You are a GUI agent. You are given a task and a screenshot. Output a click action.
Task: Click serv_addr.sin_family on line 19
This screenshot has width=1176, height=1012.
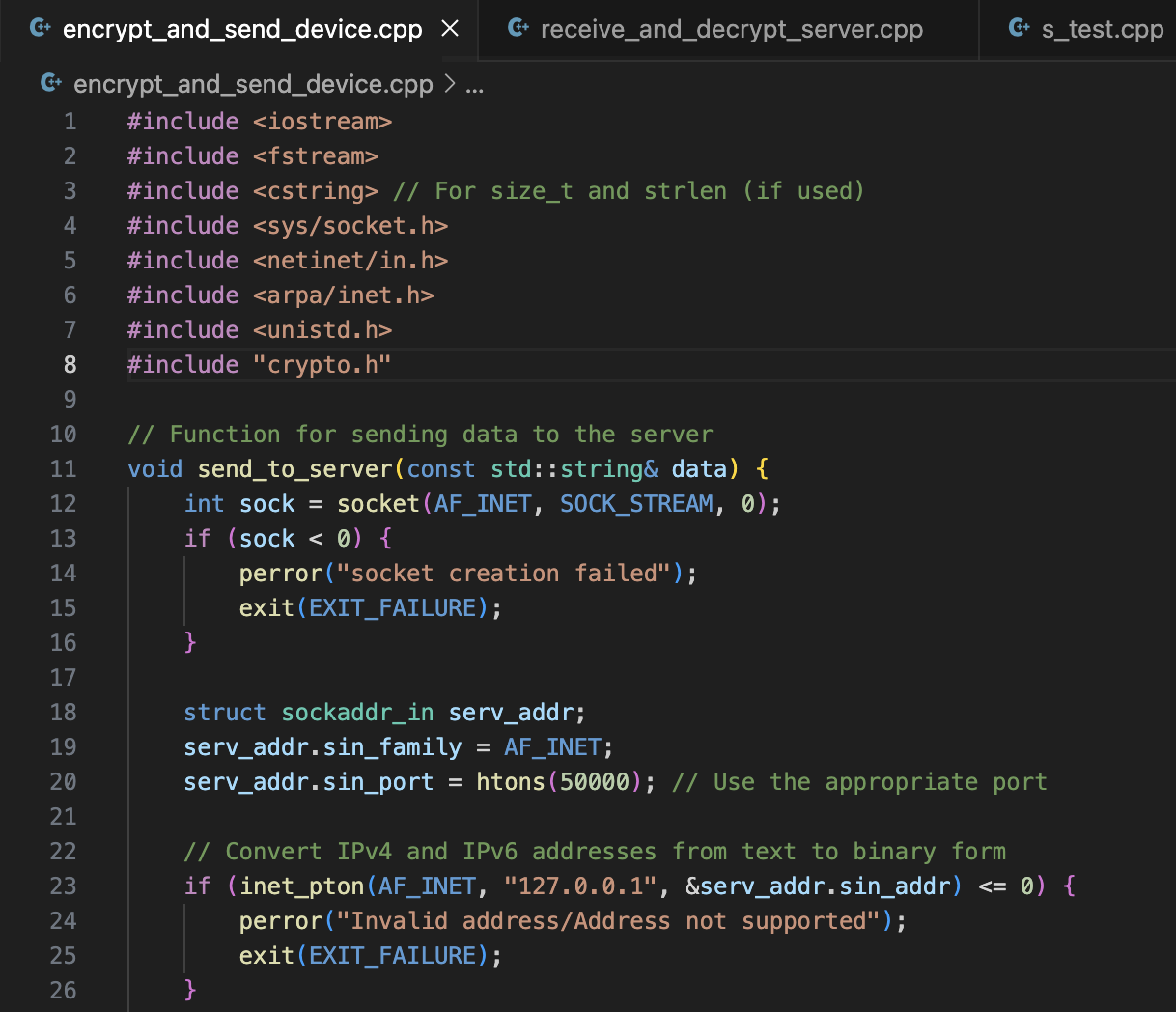click(x=322, y=747)
